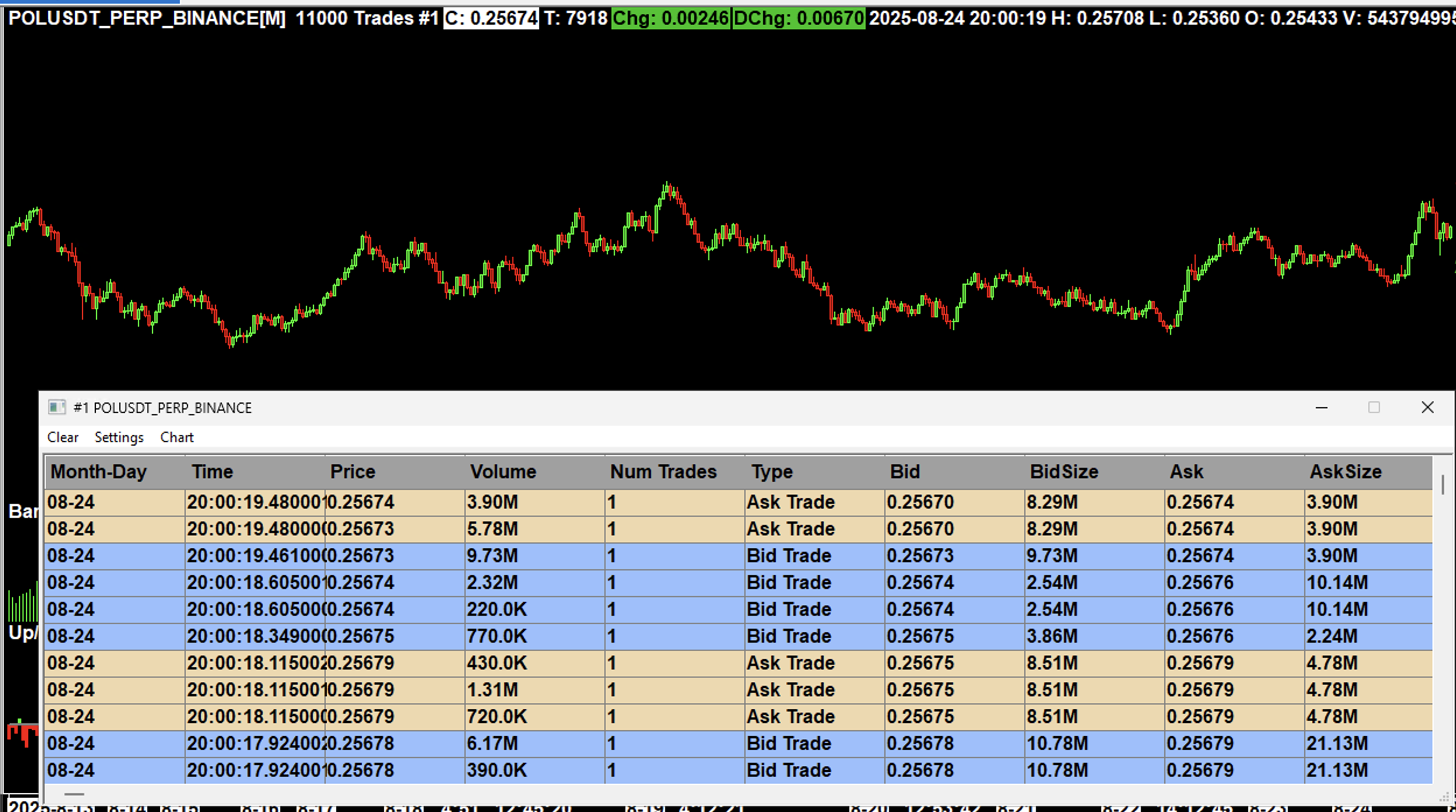
Task: Minimize the POLUSDT_PERP_BINANCE Time and Sales window
Action: (1322, 407)
